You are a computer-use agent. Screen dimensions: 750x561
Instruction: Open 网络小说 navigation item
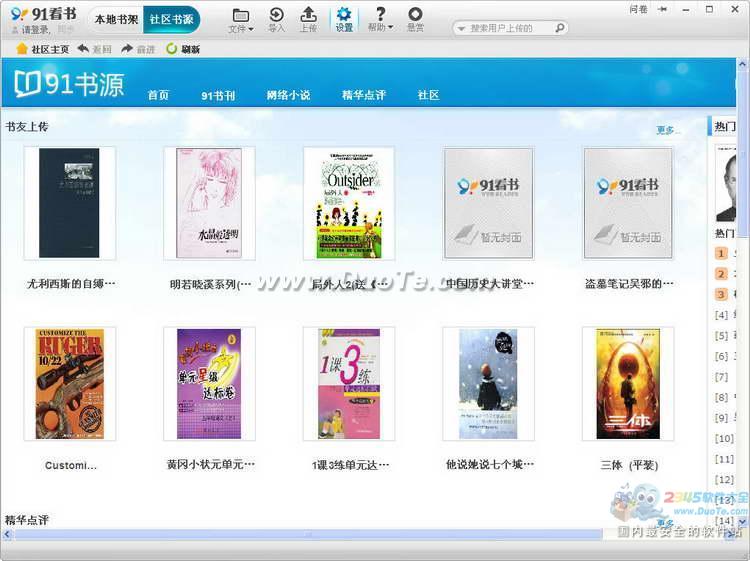(x=288, y=95)
